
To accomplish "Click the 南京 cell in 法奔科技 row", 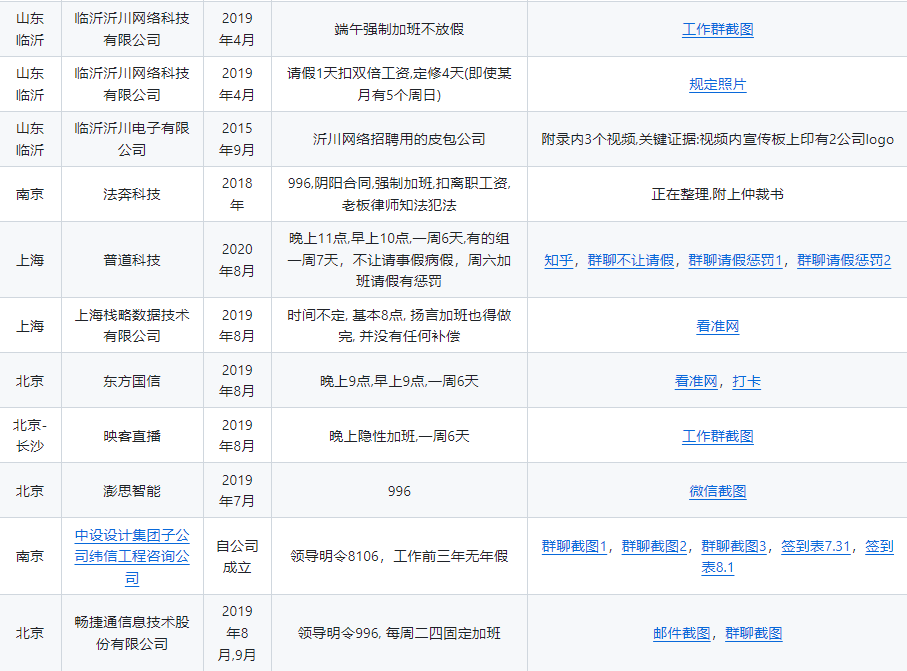I will 30,194.
